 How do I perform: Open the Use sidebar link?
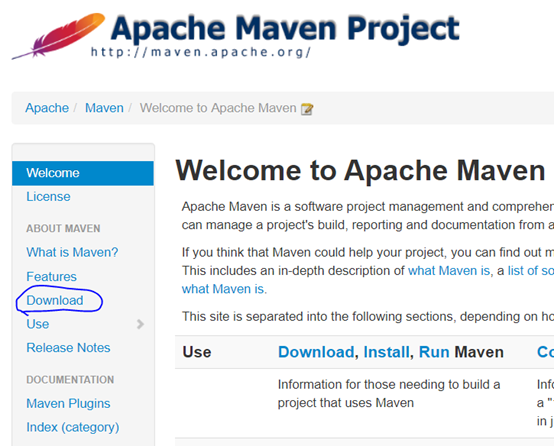(x=38, y=324)
